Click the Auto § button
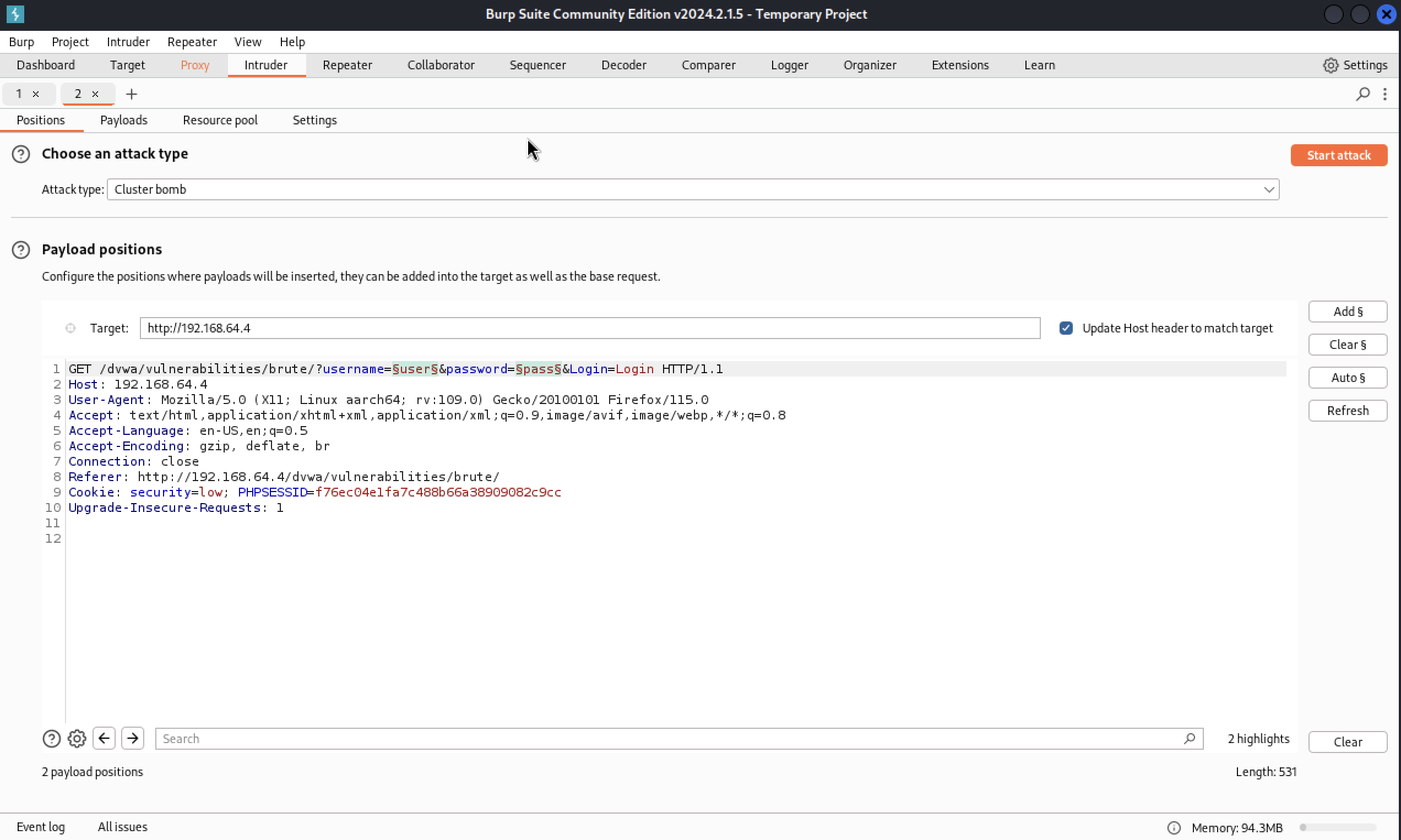The width and height of the screenshot is (1401, 840). coord(1347,378)
